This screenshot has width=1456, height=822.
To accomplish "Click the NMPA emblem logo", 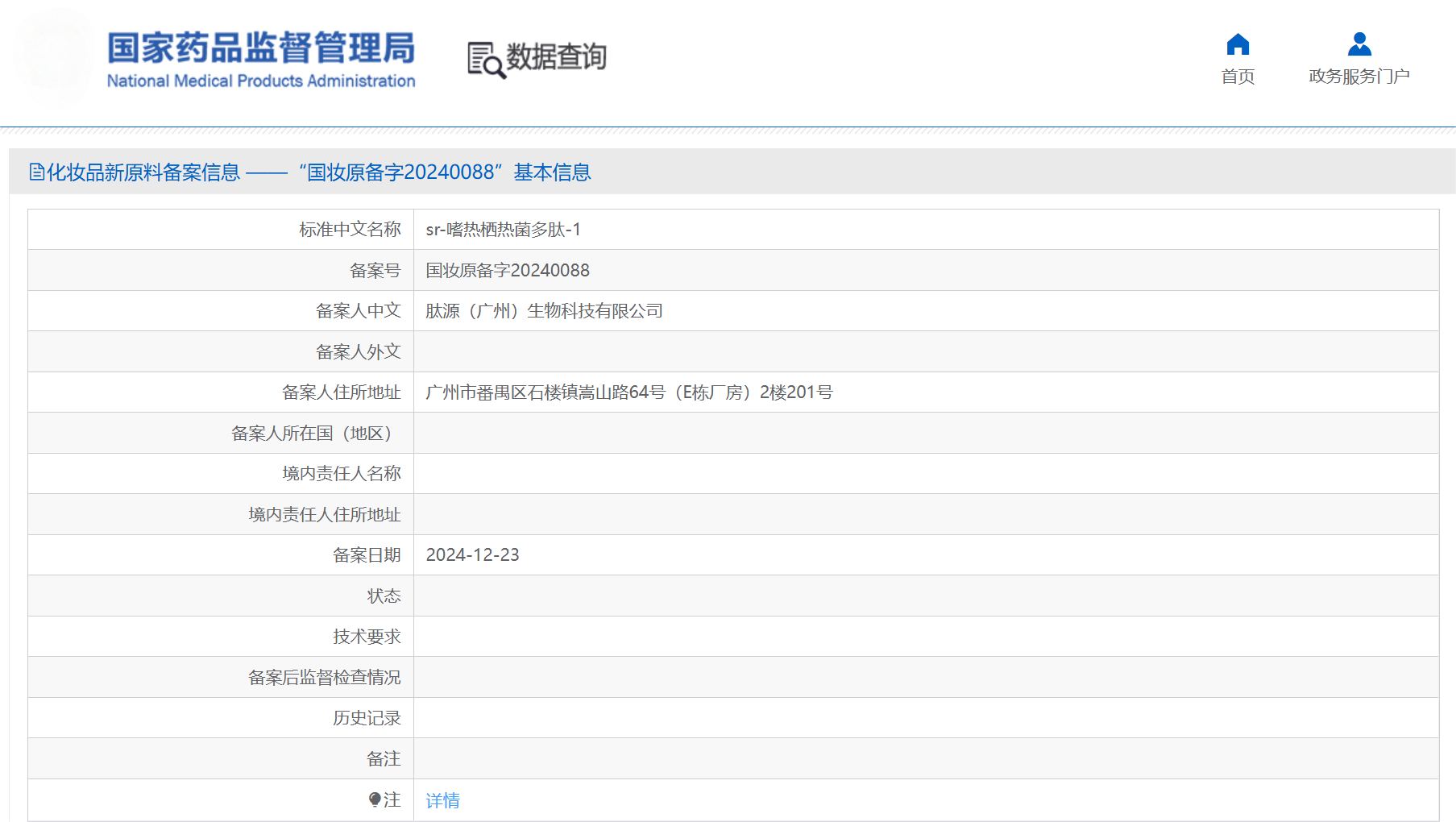I will coord(55,56).
